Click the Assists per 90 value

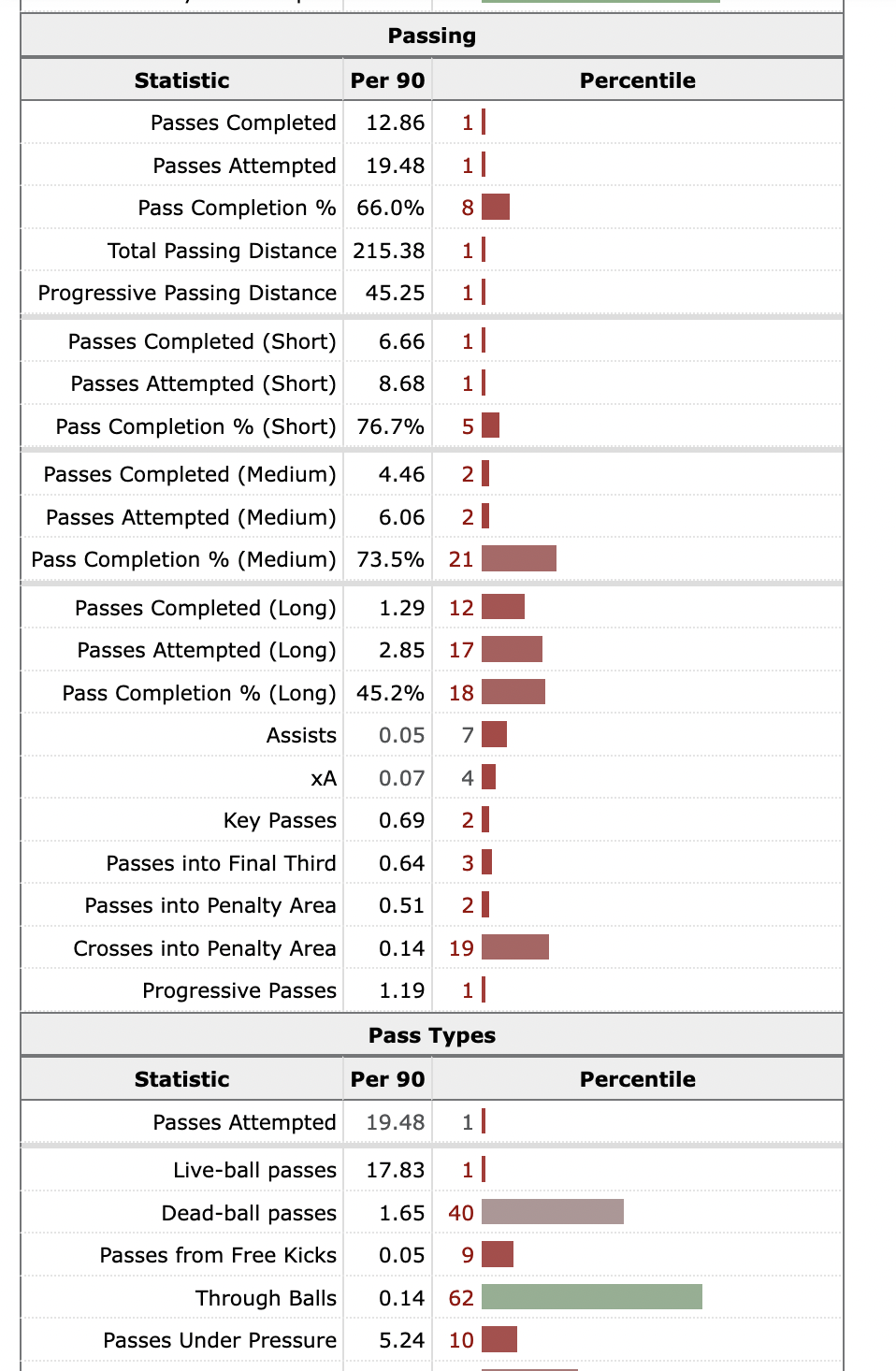click(x=401, y=735)
